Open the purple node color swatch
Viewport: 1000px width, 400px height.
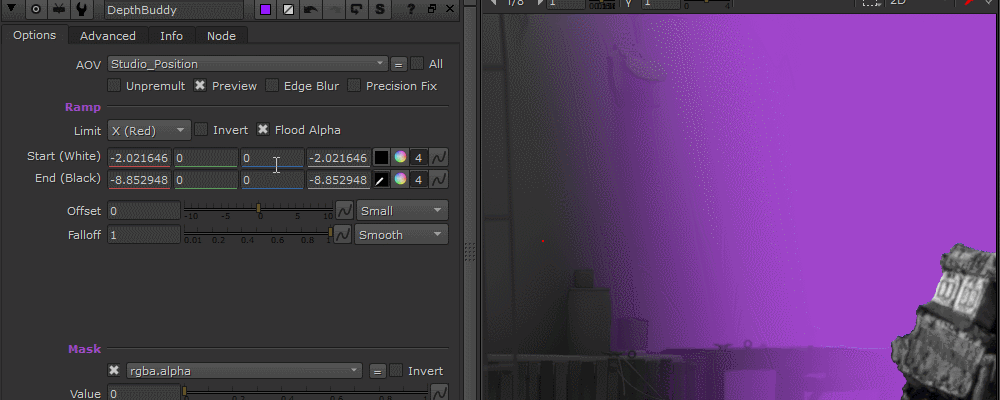(x=266, y=9)
